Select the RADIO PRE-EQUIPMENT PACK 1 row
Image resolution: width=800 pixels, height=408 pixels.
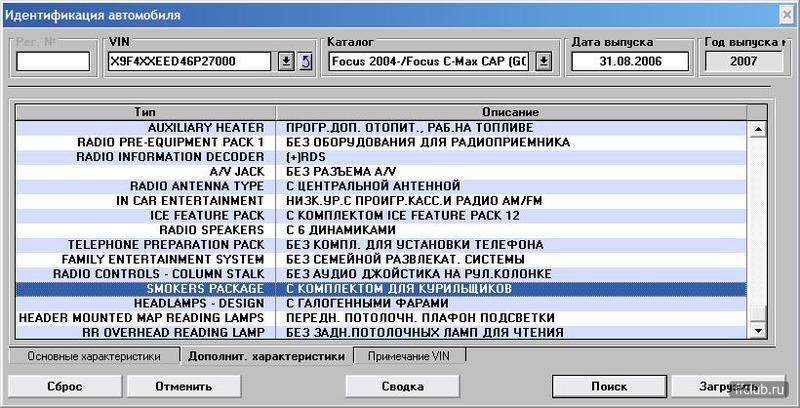pos(381,142)
